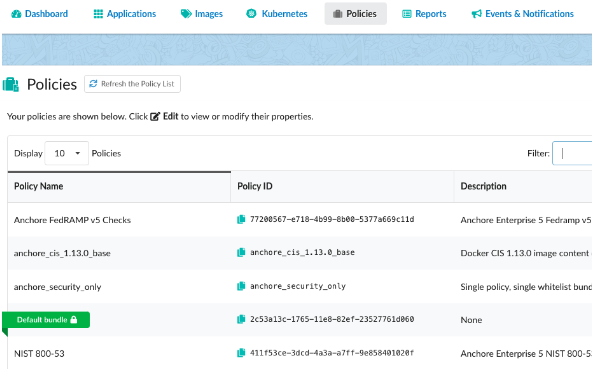592x369 pixels.
Task: Copy the 411f53ce policy ID icon
Action: [x=241, y=353]
